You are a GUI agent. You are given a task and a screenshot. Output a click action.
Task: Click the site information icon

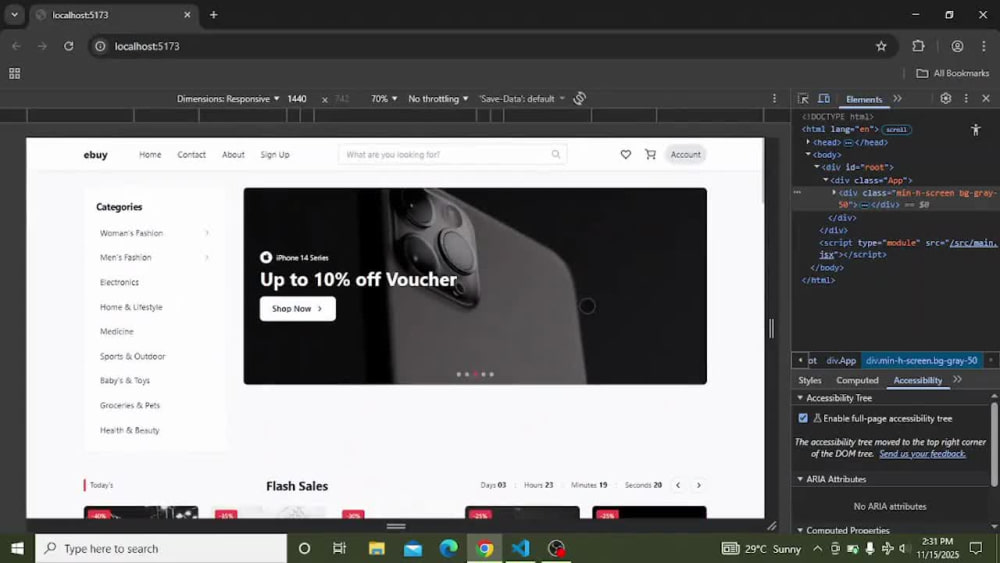(x=100, y=46)
